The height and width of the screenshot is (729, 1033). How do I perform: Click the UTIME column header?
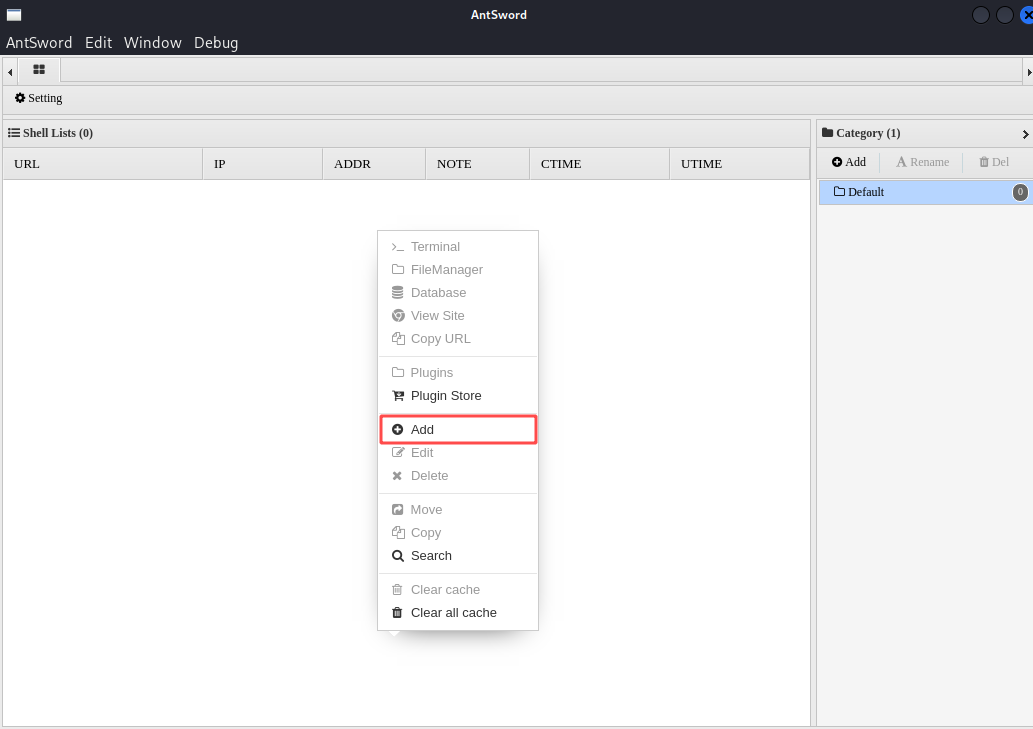coord(739,164)
